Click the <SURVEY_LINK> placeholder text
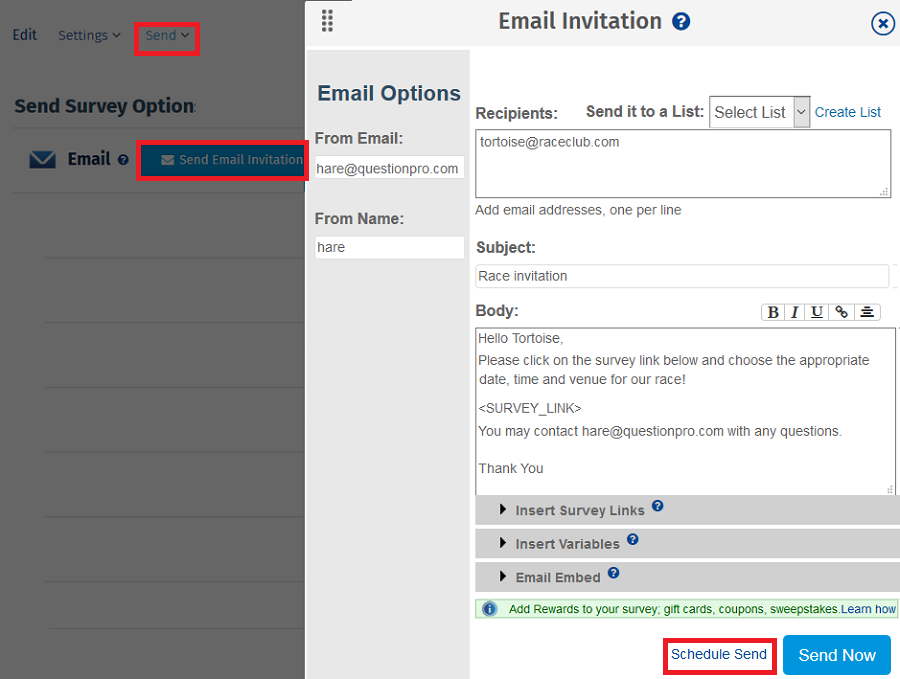This screenshot has width=900, height=679. (x=529, y=408)
